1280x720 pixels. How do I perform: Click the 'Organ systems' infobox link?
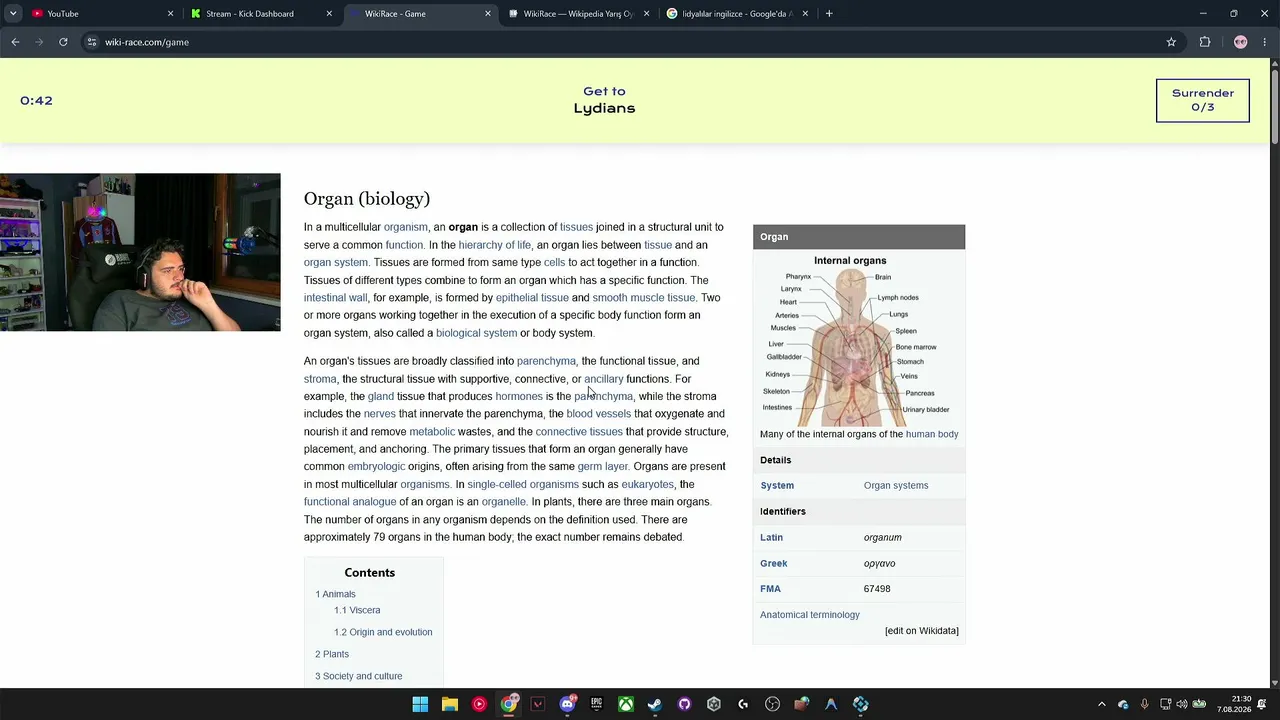(x=896, y=485)
